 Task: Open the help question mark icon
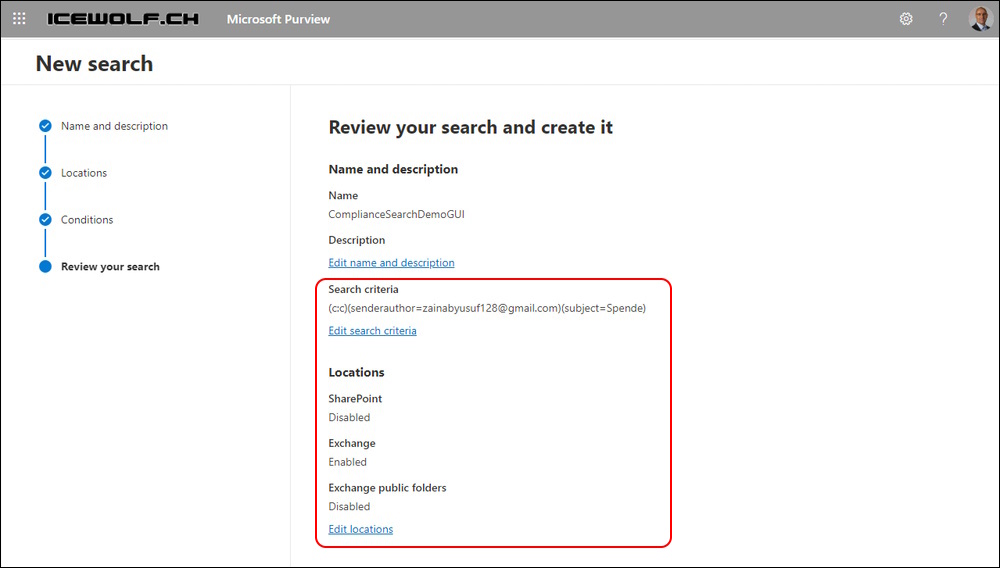943,19
